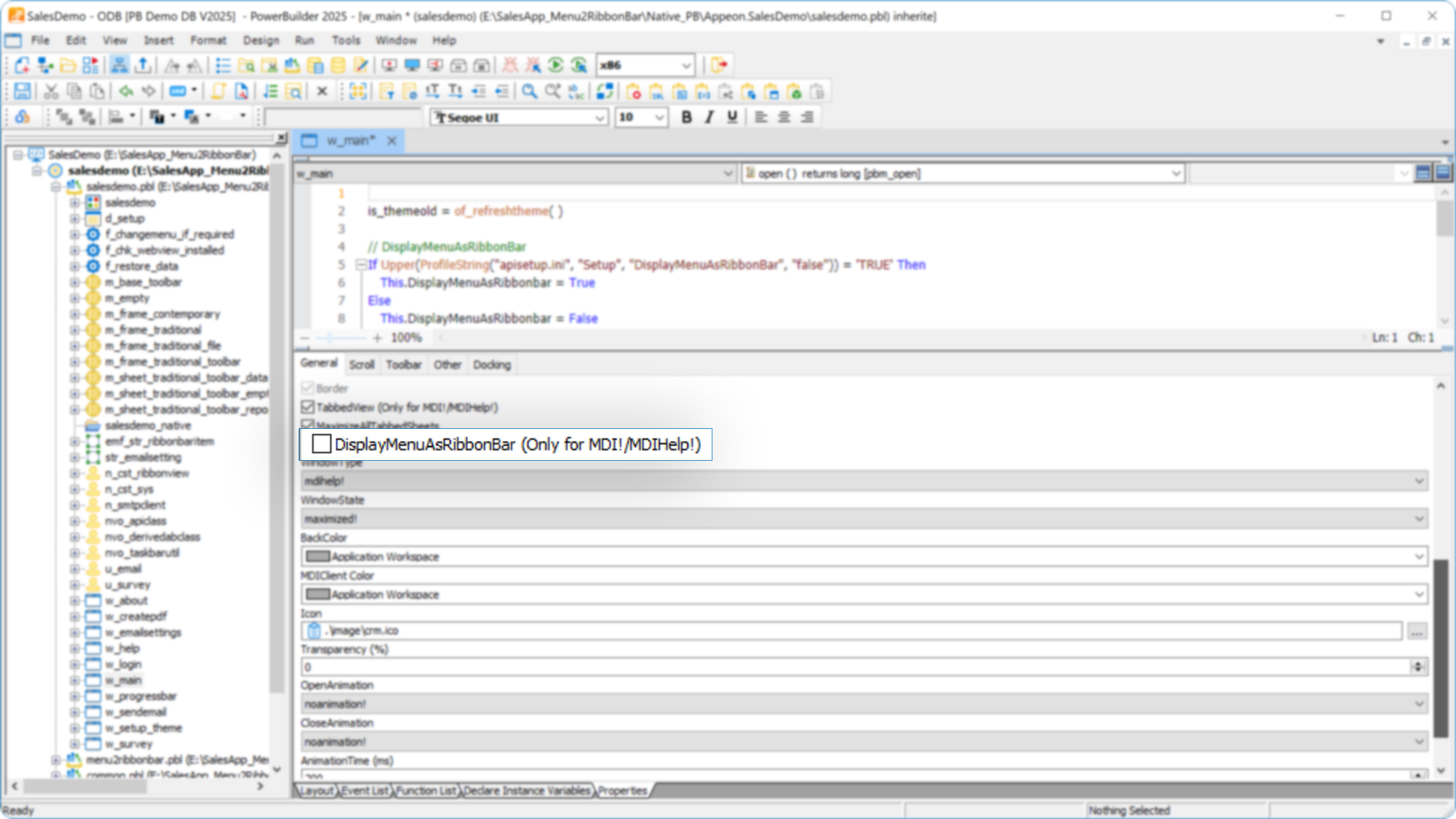Click the Redo icon in the toolbar
The height and width of the screenshot is (819, 1456).
[x=148, y=92]
